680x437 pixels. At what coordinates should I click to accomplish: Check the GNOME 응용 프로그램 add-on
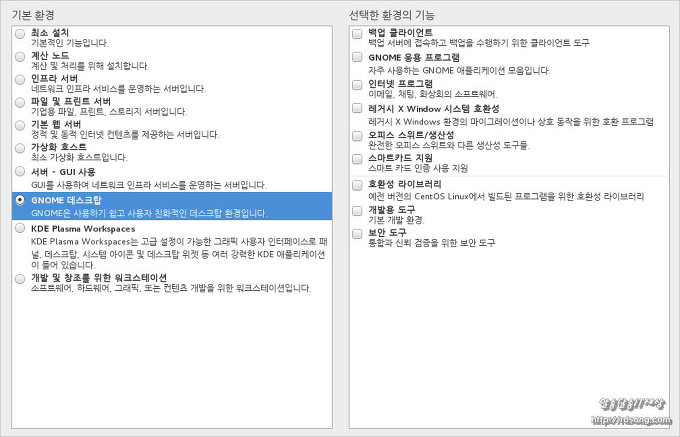pos(357,58)
